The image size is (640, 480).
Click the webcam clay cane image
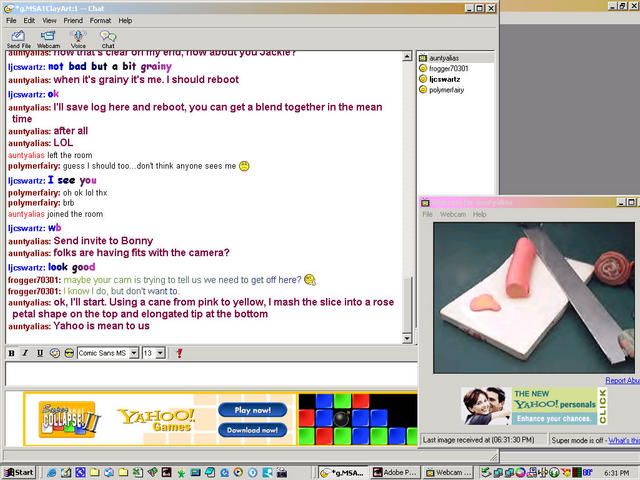(x=534, y=298)
